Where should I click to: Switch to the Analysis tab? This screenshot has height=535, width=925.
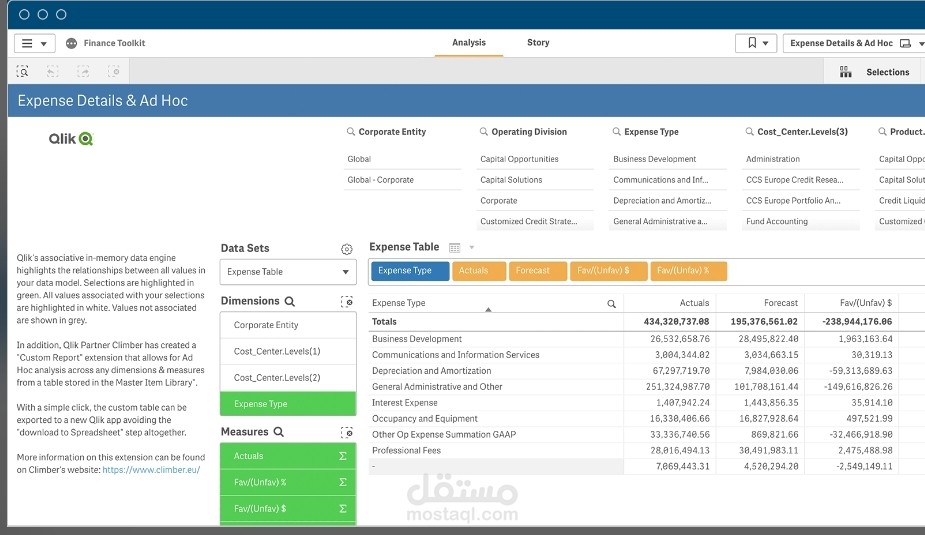pyautogui.click(x=469, y=42)
